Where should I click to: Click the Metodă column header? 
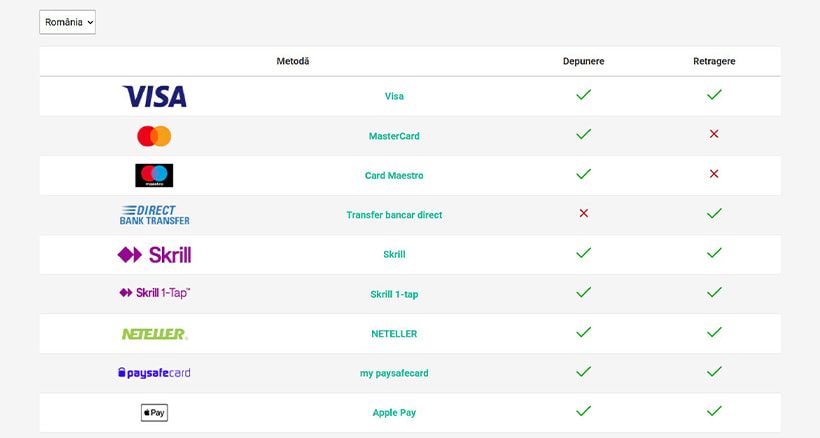point(293,61)
